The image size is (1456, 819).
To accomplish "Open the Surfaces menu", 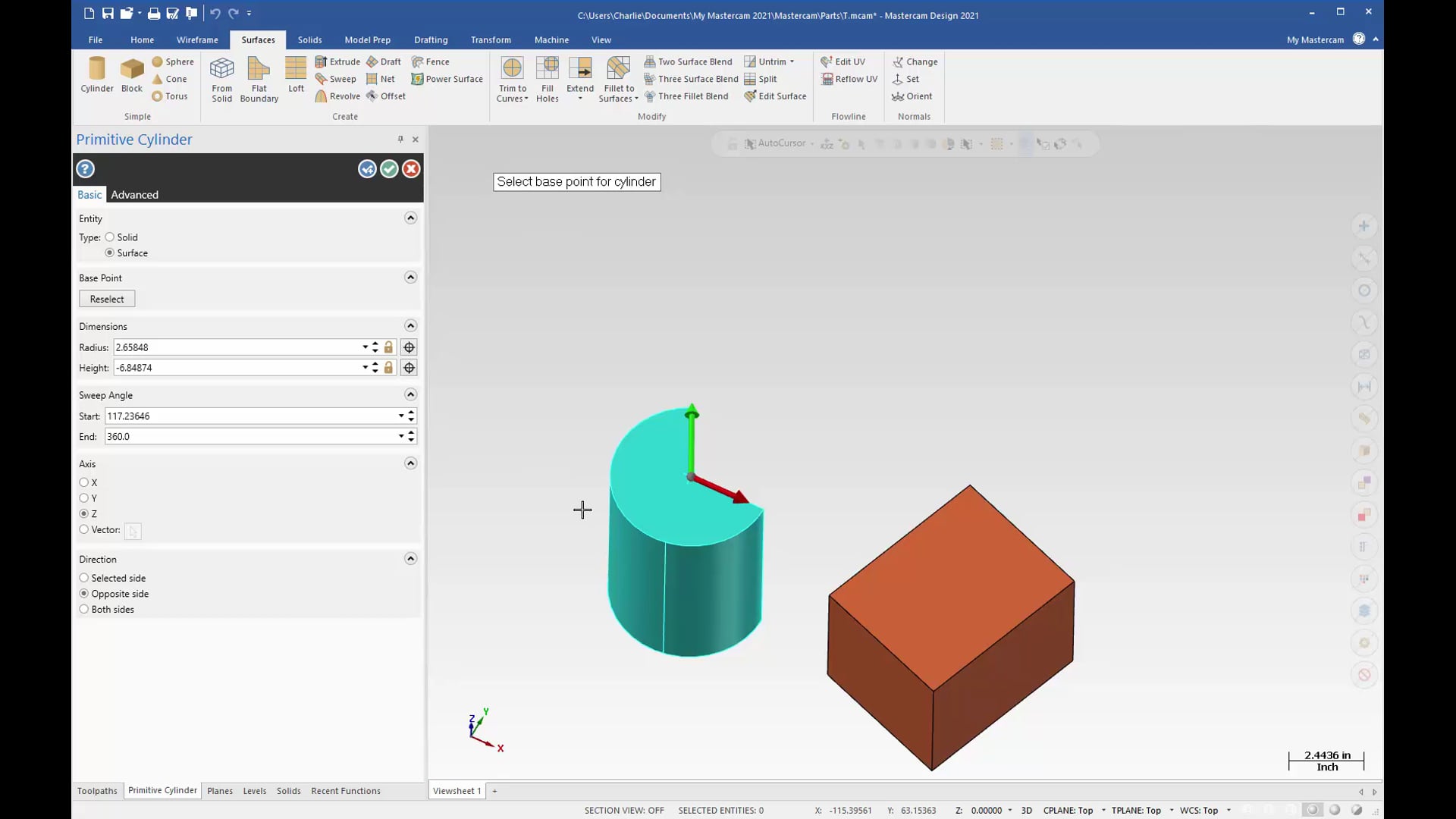I will click(257, 39).
